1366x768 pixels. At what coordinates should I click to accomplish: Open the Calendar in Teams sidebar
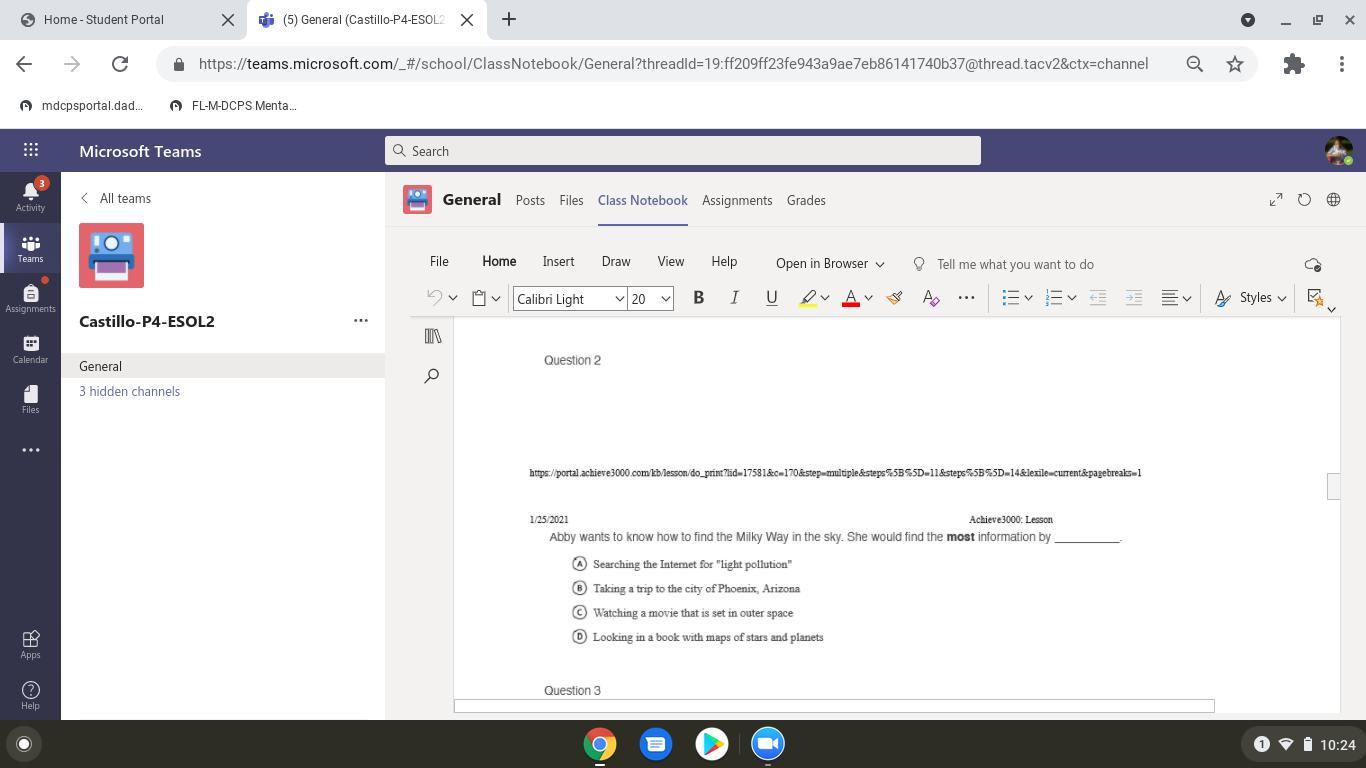click(30, 348)
